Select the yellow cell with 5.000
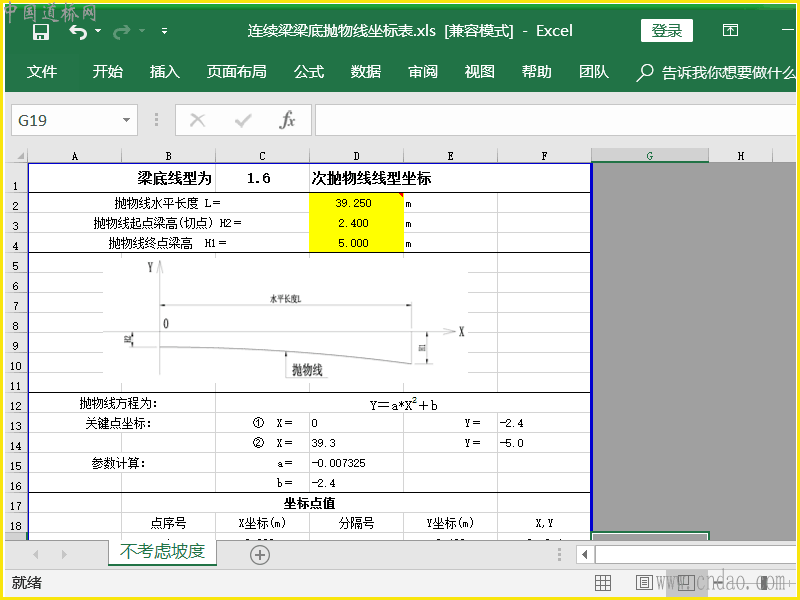The image size is (800, 600). tap(356, 243)
